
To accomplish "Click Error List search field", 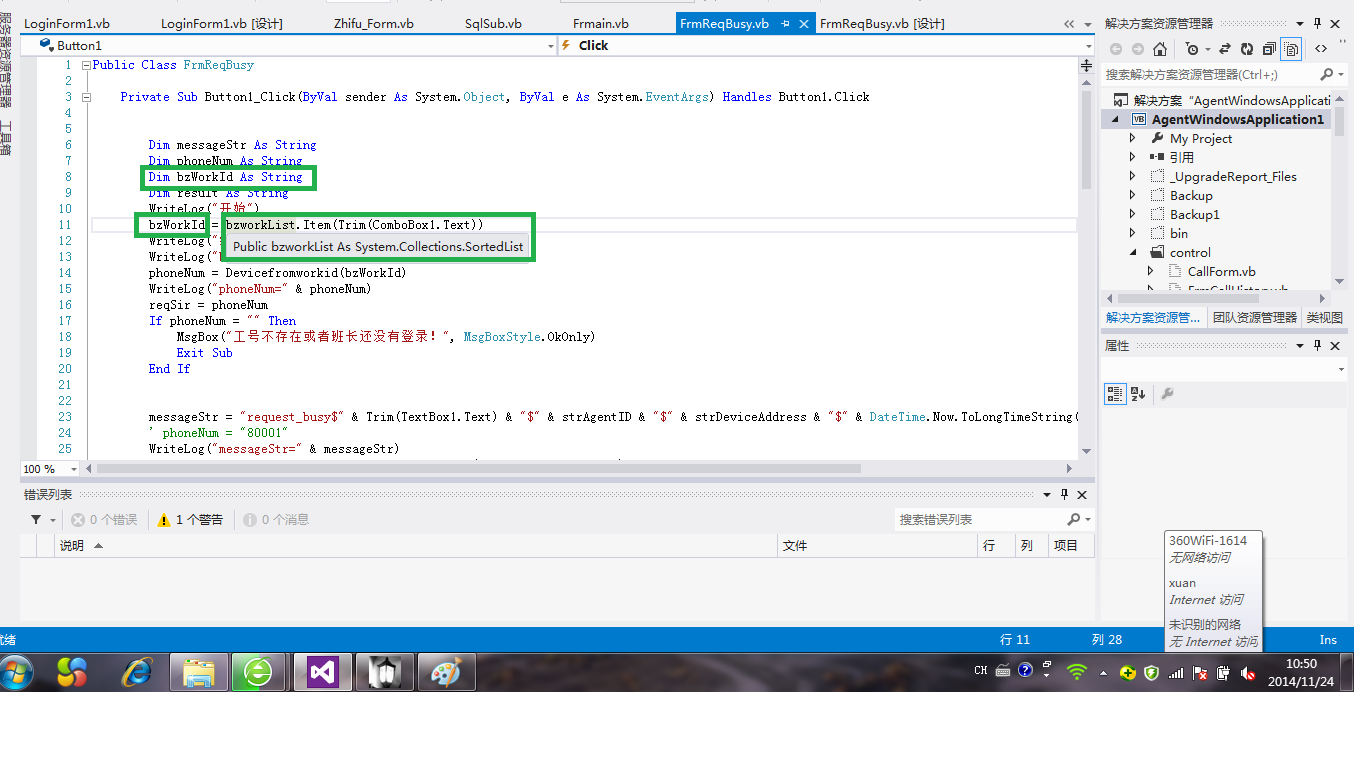I will pyautogui.click(x=980, y=519).
